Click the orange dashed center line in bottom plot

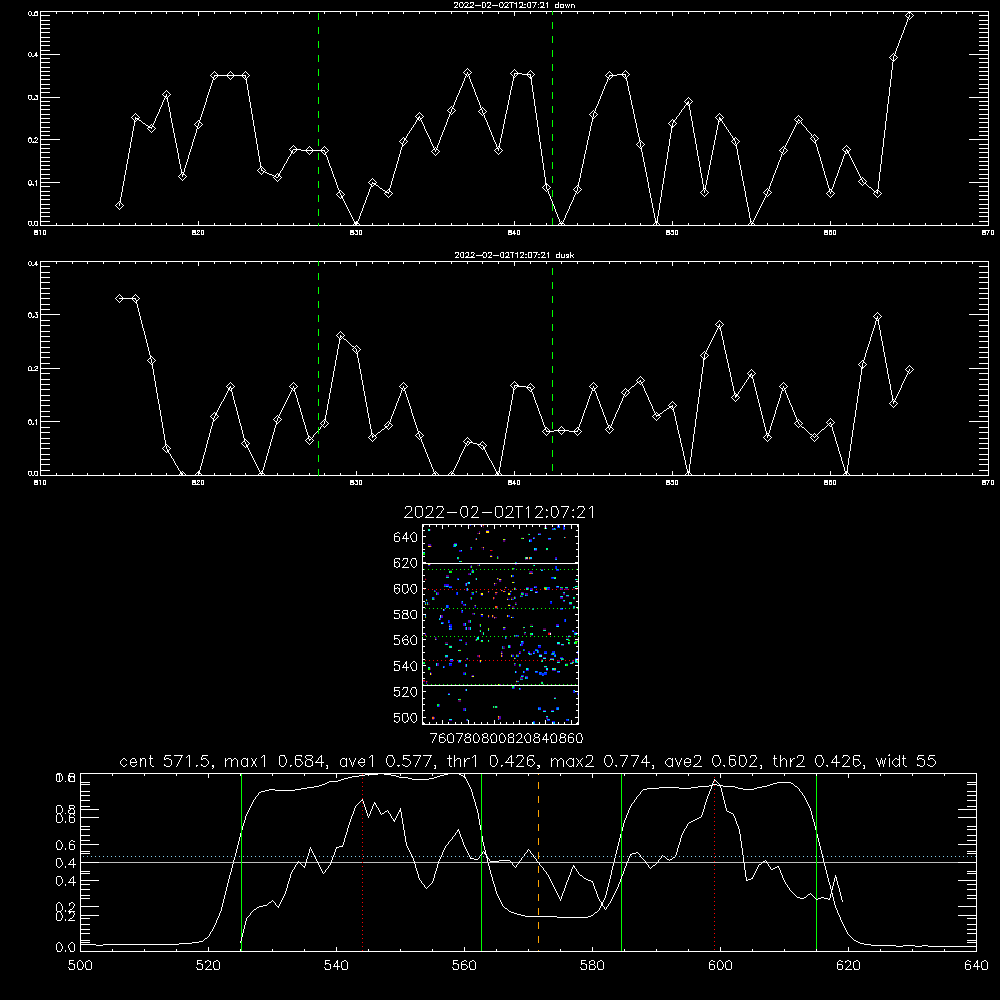pos(538,862)
